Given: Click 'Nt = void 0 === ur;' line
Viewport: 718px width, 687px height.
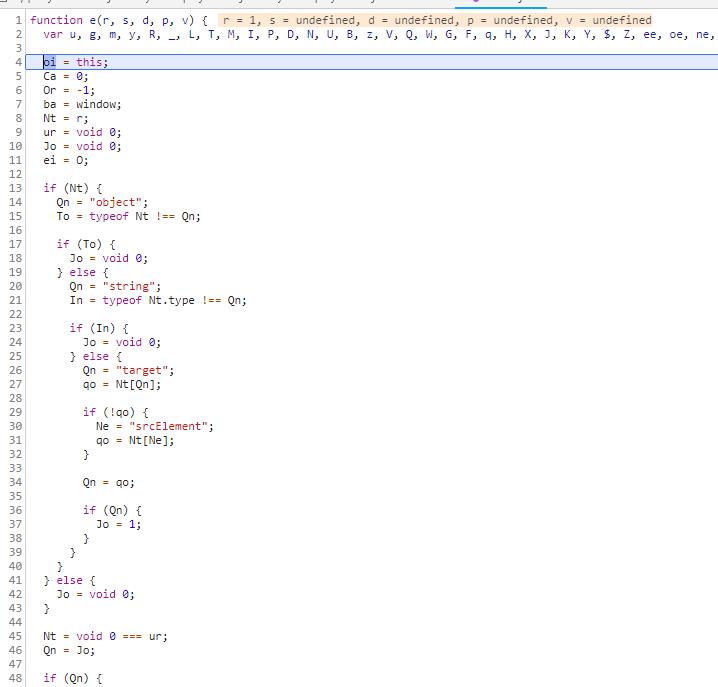Looking at the screenshot, I should pos(105,636).
